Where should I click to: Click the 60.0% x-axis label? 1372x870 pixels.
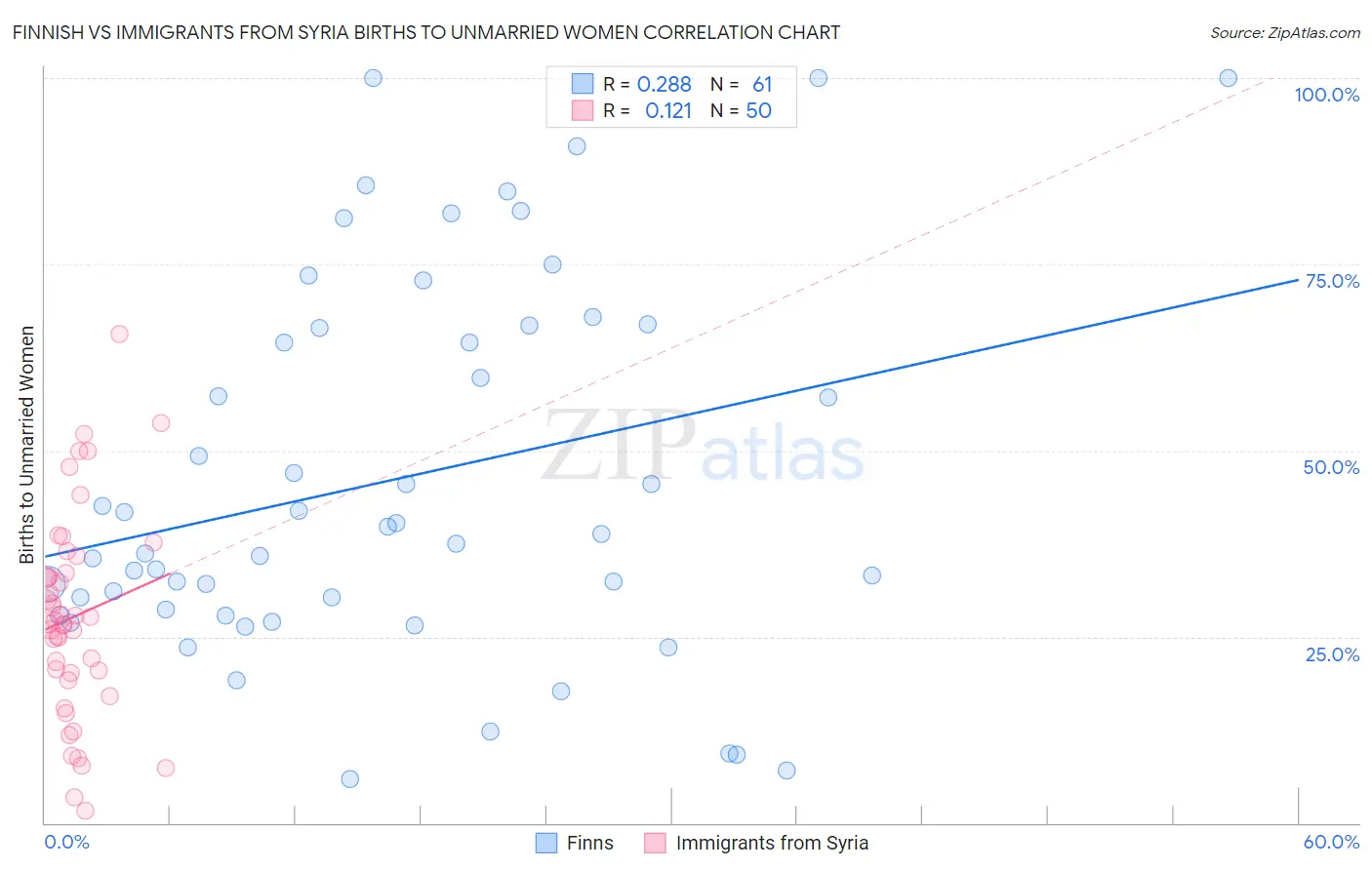pos(1331,842)
